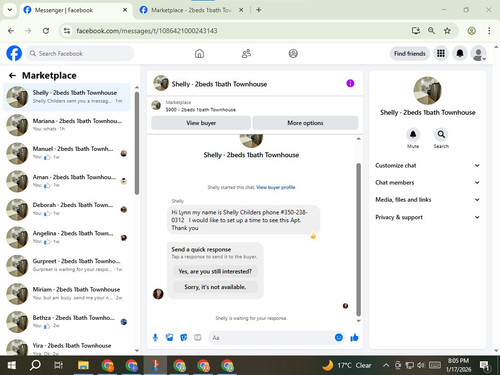Screen dimensions: 500x375
Task: Open the Menu grid icon
Action: [x=441, y=53]
